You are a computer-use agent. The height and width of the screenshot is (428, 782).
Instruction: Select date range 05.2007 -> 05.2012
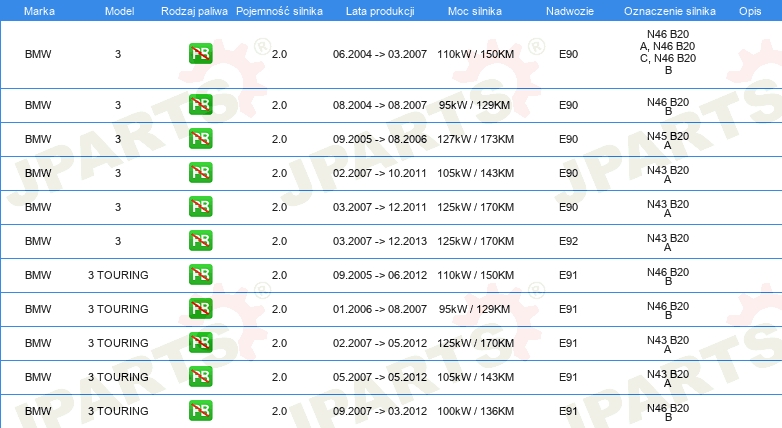(x=380, y=376)
